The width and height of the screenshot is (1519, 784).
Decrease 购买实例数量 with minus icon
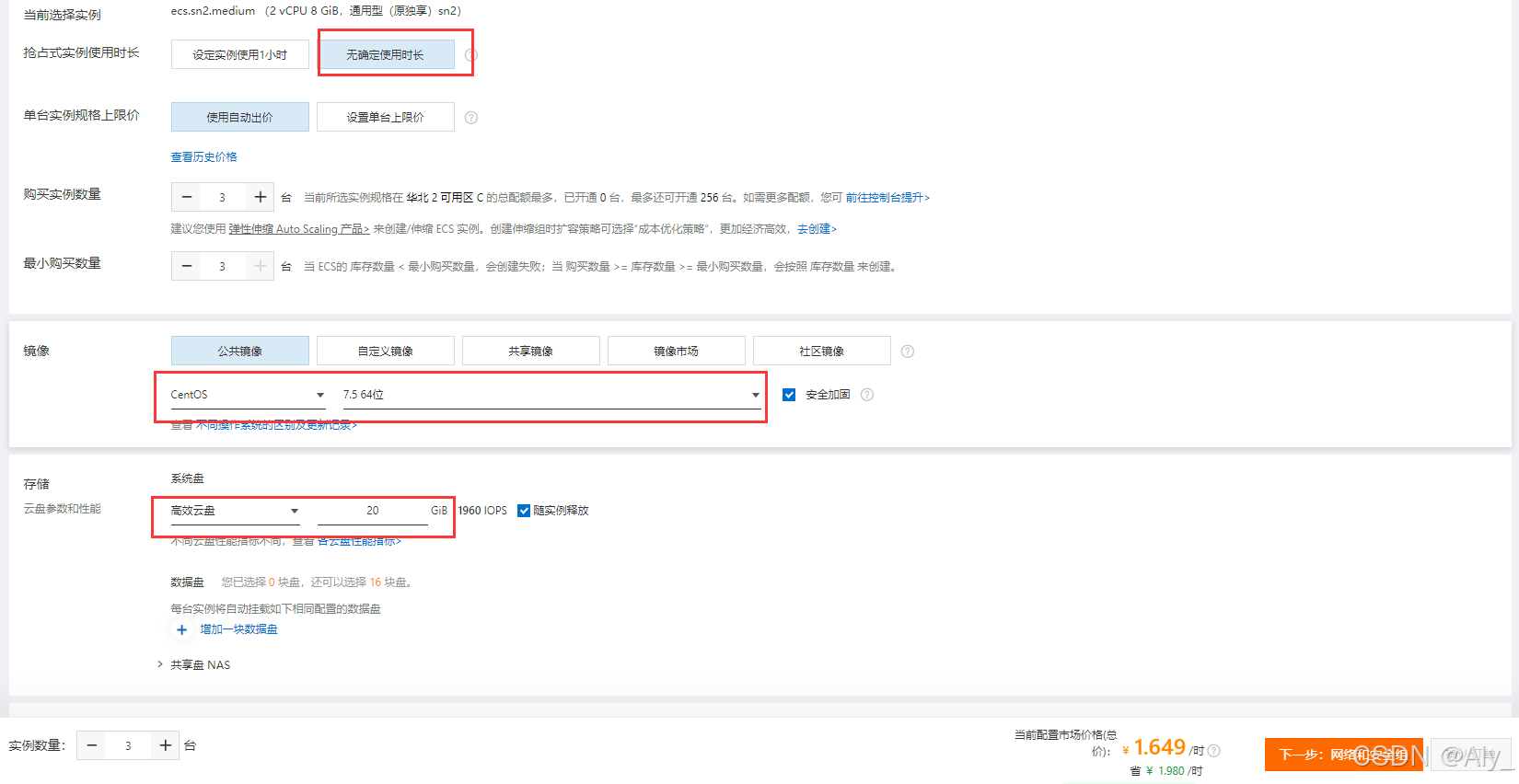[187, 197]
